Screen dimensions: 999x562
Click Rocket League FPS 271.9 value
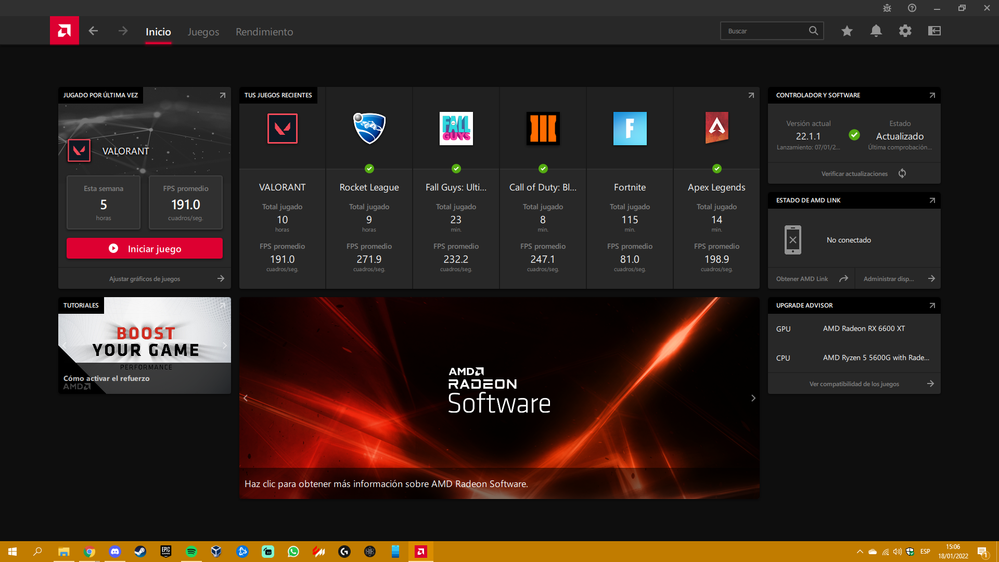pyautogui.click(x=369, y=259)
